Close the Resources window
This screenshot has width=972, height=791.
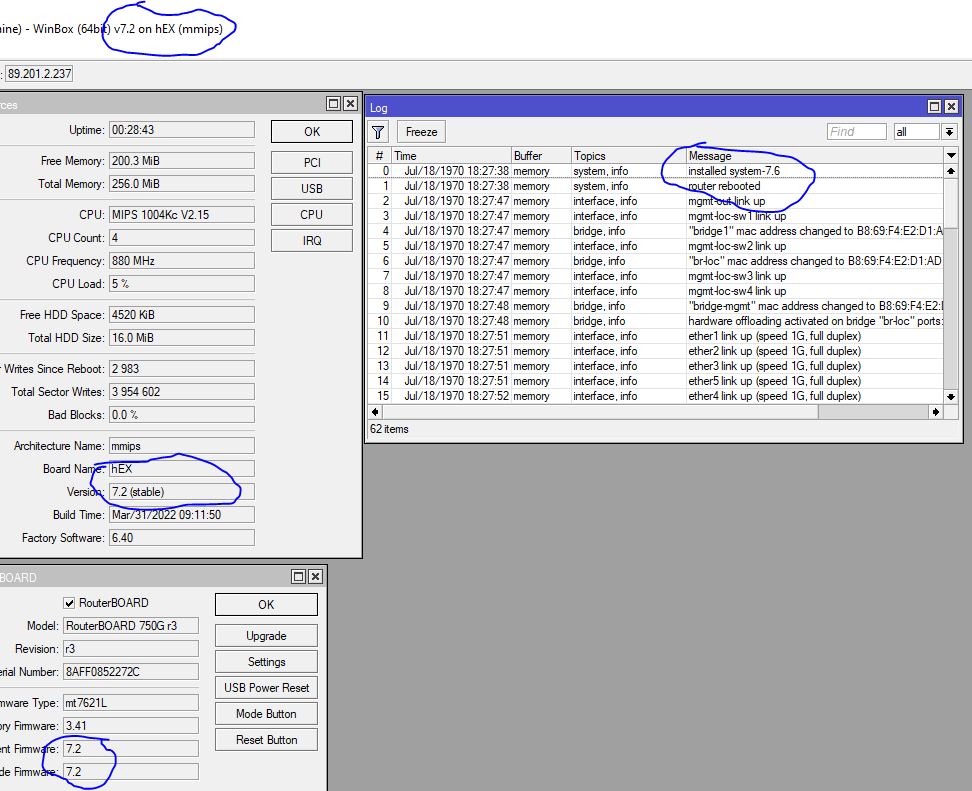(x=350, y=104)
